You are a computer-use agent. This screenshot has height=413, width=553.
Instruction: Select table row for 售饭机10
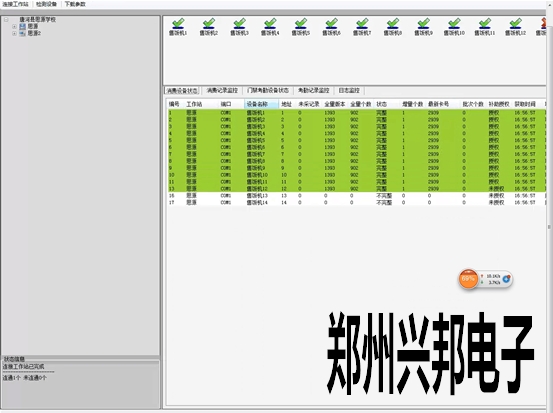click(357, 175)
